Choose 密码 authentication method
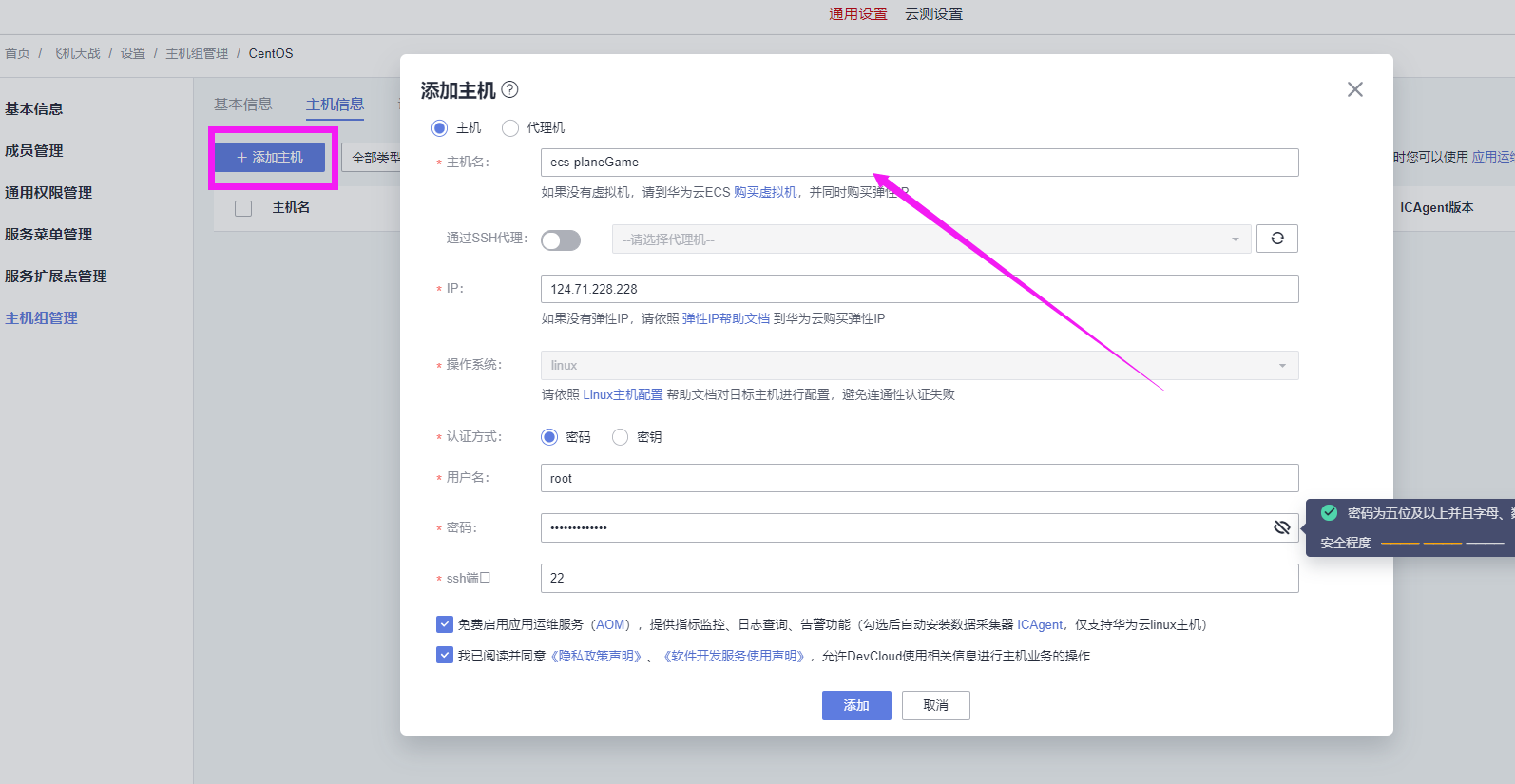The height and width of the screenshot is (784, 1515). tap(549, 437)
